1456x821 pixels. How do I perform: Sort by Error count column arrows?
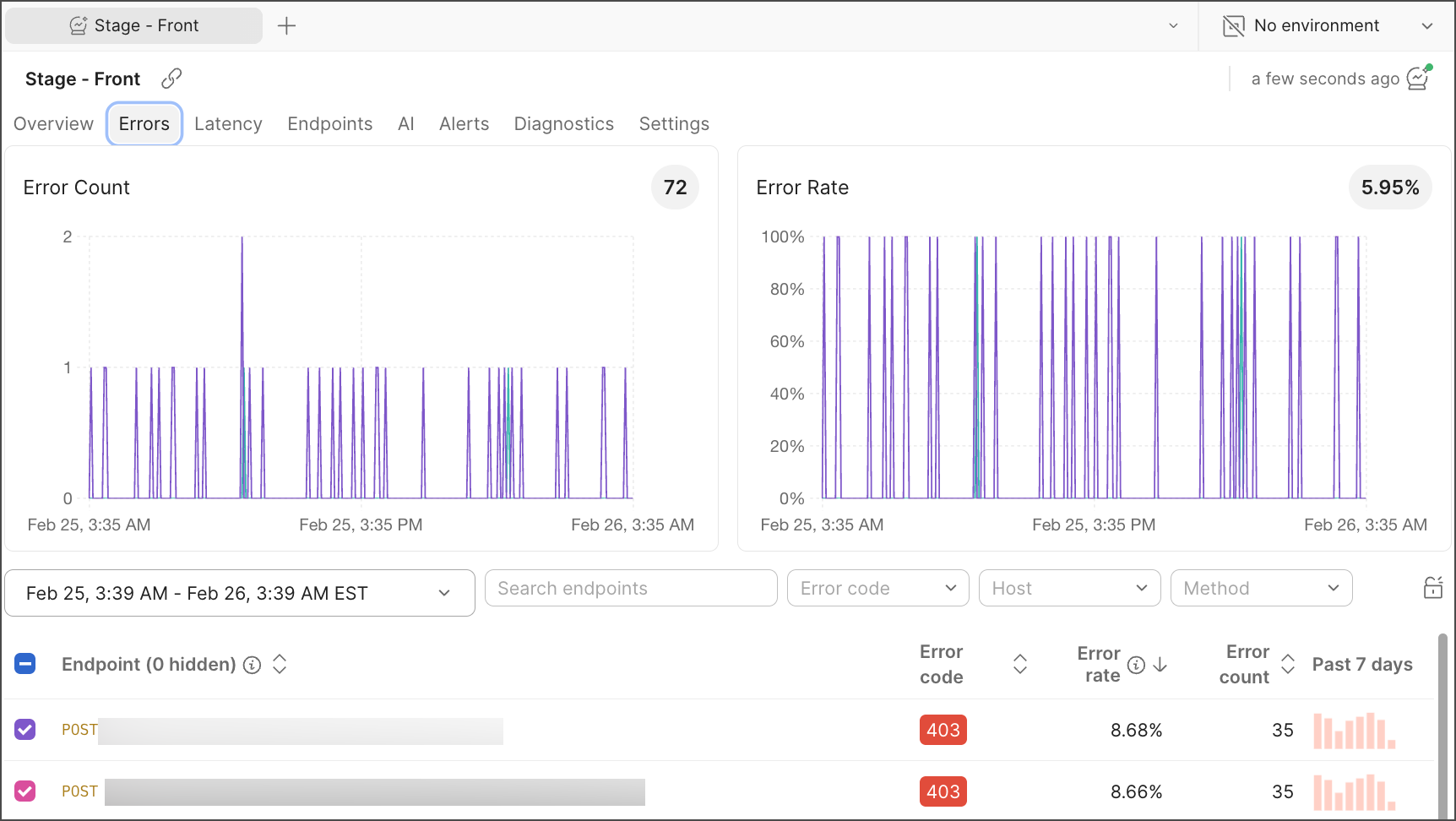[x=1288, y=664]
